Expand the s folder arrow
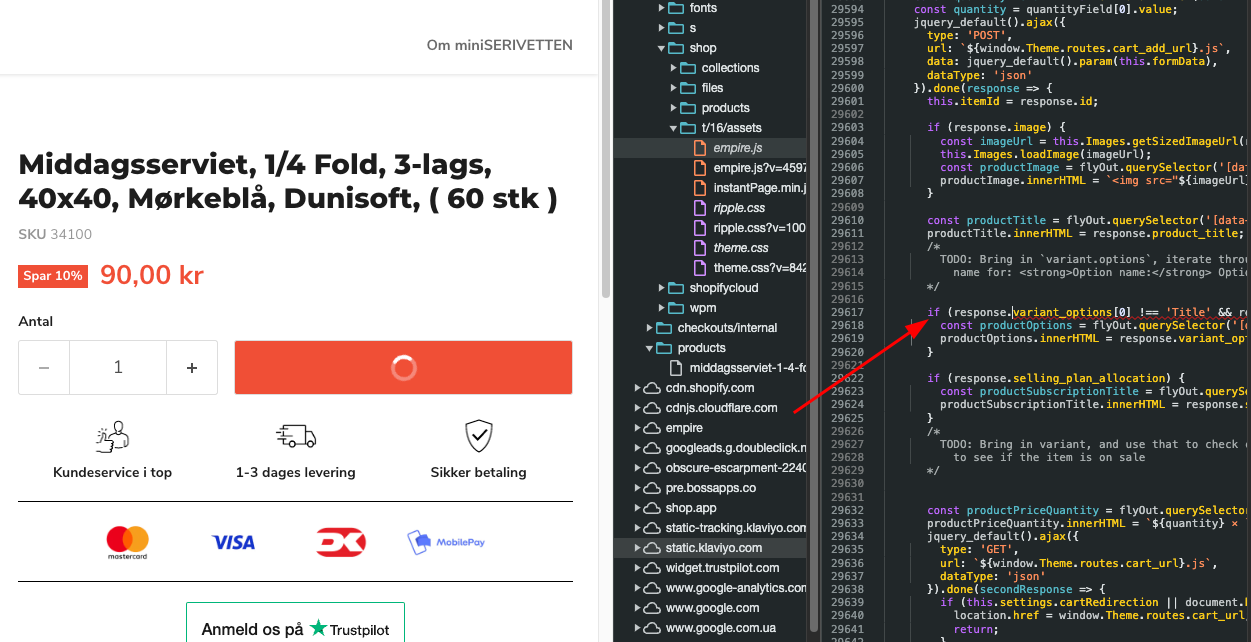Image resolution: width=1251 pixels, height=642 pixels. tap(662, 28)
